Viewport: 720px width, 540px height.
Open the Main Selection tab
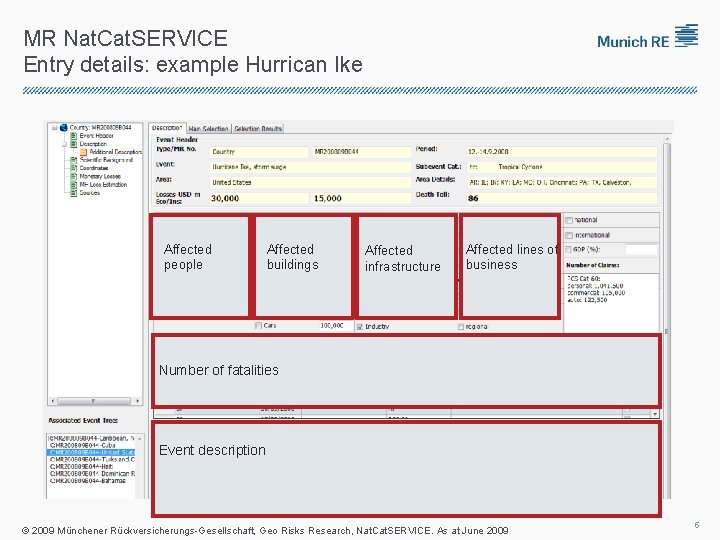pos(208,129)
